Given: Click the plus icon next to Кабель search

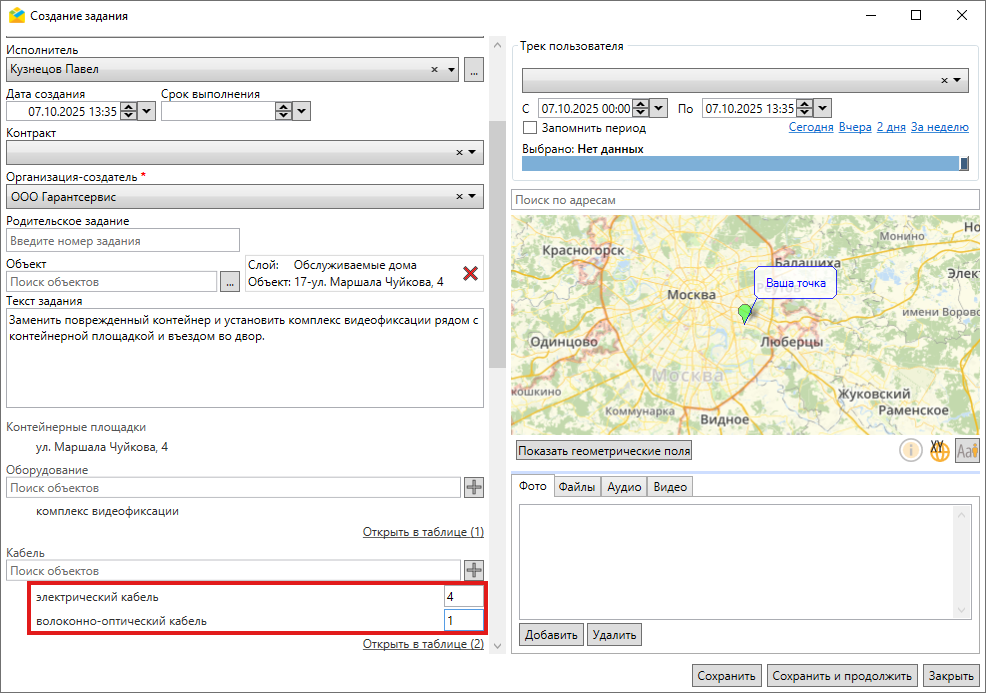Looking at the screenshot, I should (x=473, y=570).
